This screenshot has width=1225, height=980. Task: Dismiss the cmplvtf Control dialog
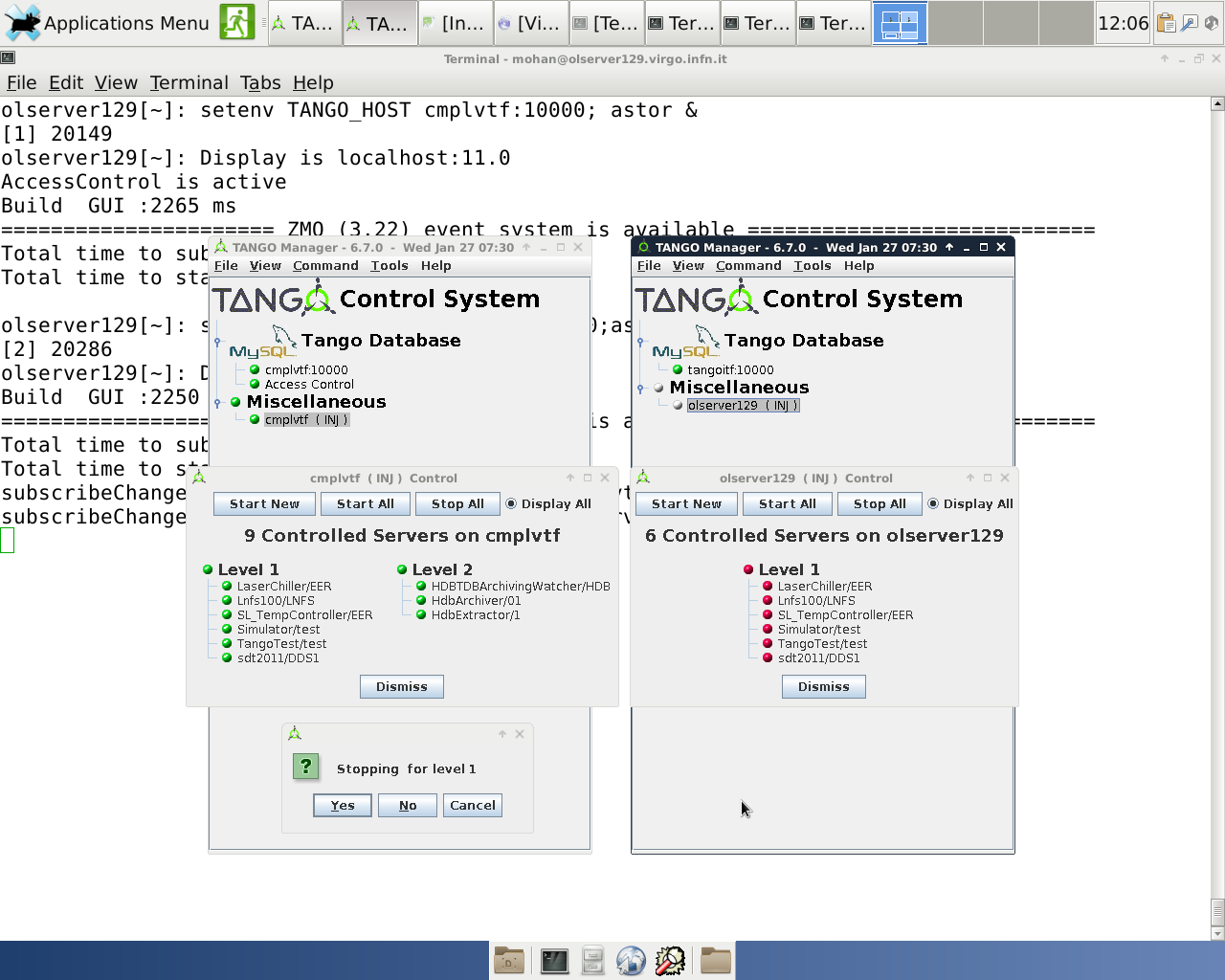pyautogui.click(x=402, y=686)
